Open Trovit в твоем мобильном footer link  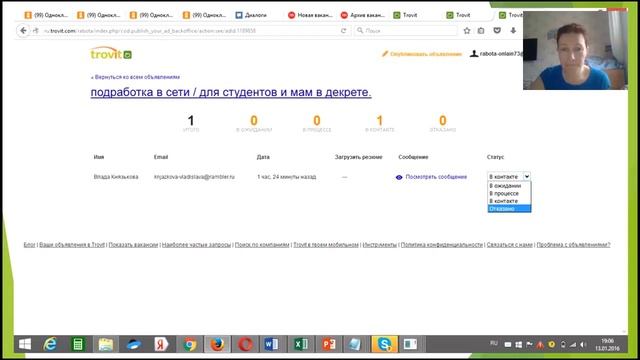[x=326, y=245]
